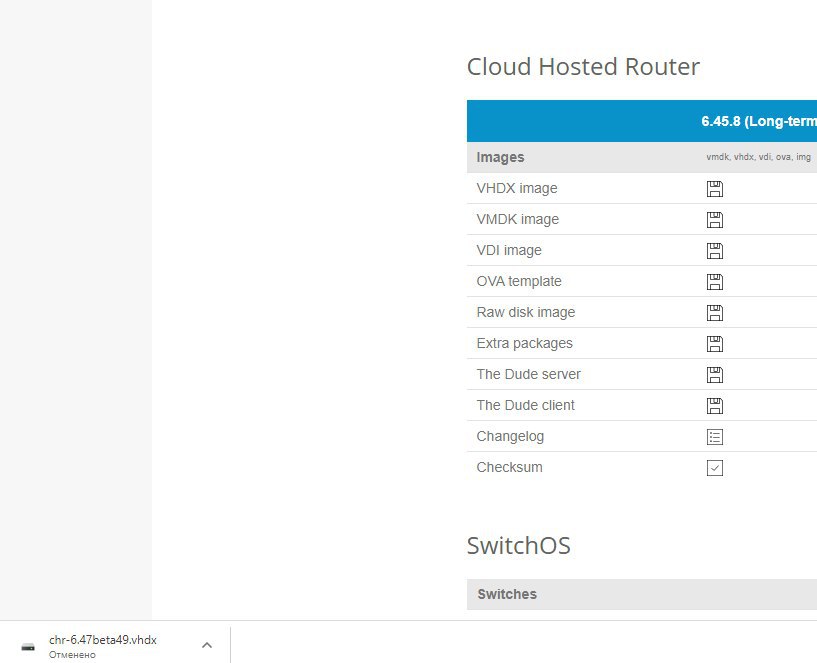Image resolution: width=817 pixels, height=663 pixels.
Task: Download Extra packages via its floppy icon
Action: (714, 344)
